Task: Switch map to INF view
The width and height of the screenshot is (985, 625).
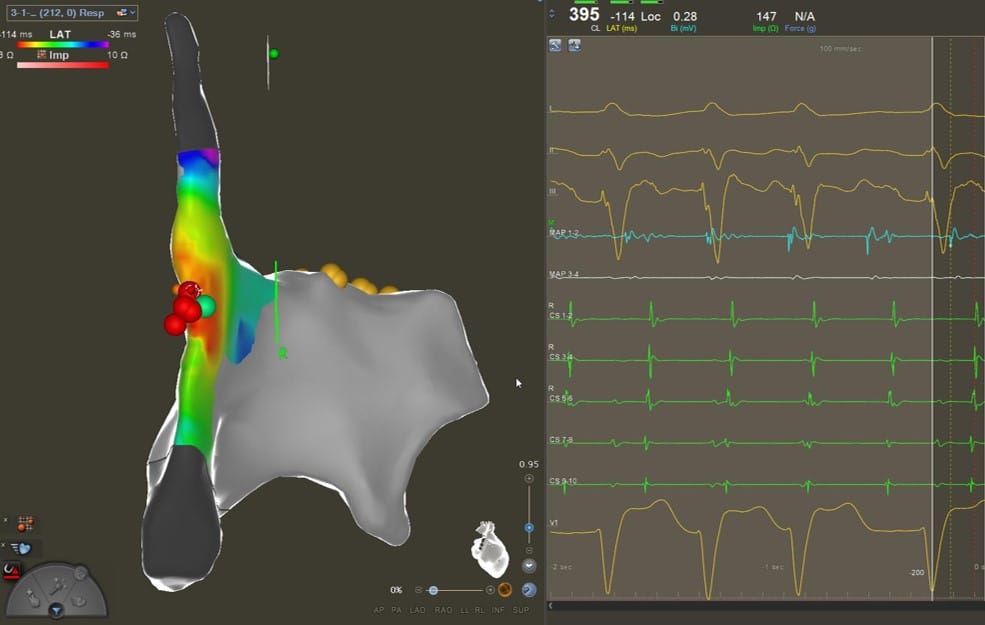Action: coord(498,610)
